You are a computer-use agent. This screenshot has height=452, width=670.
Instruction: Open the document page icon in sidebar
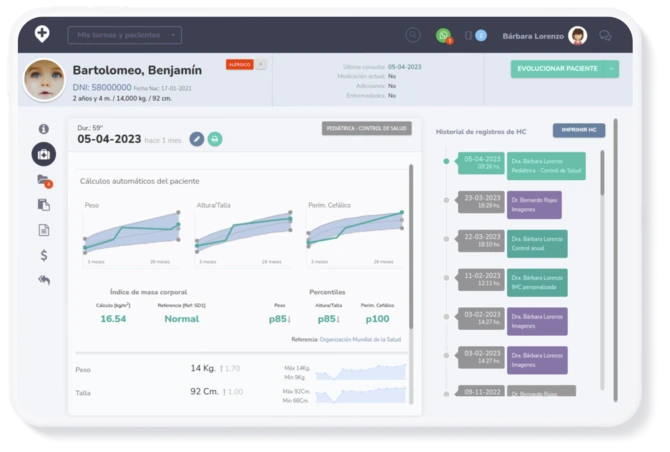click(x=43, y=230)
